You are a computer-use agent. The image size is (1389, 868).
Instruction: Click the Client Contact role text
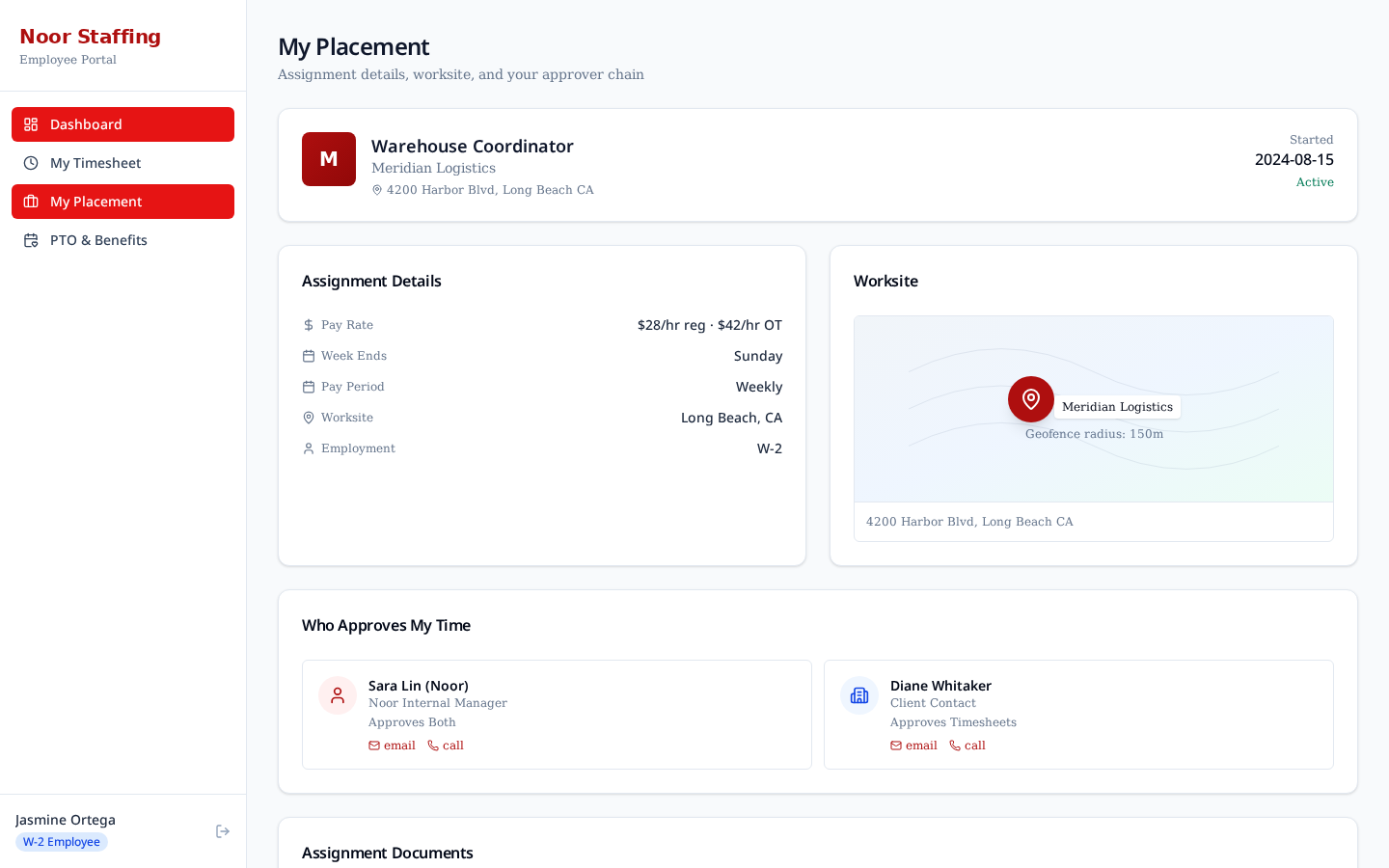pyautogui.click(x=933, y=703)
